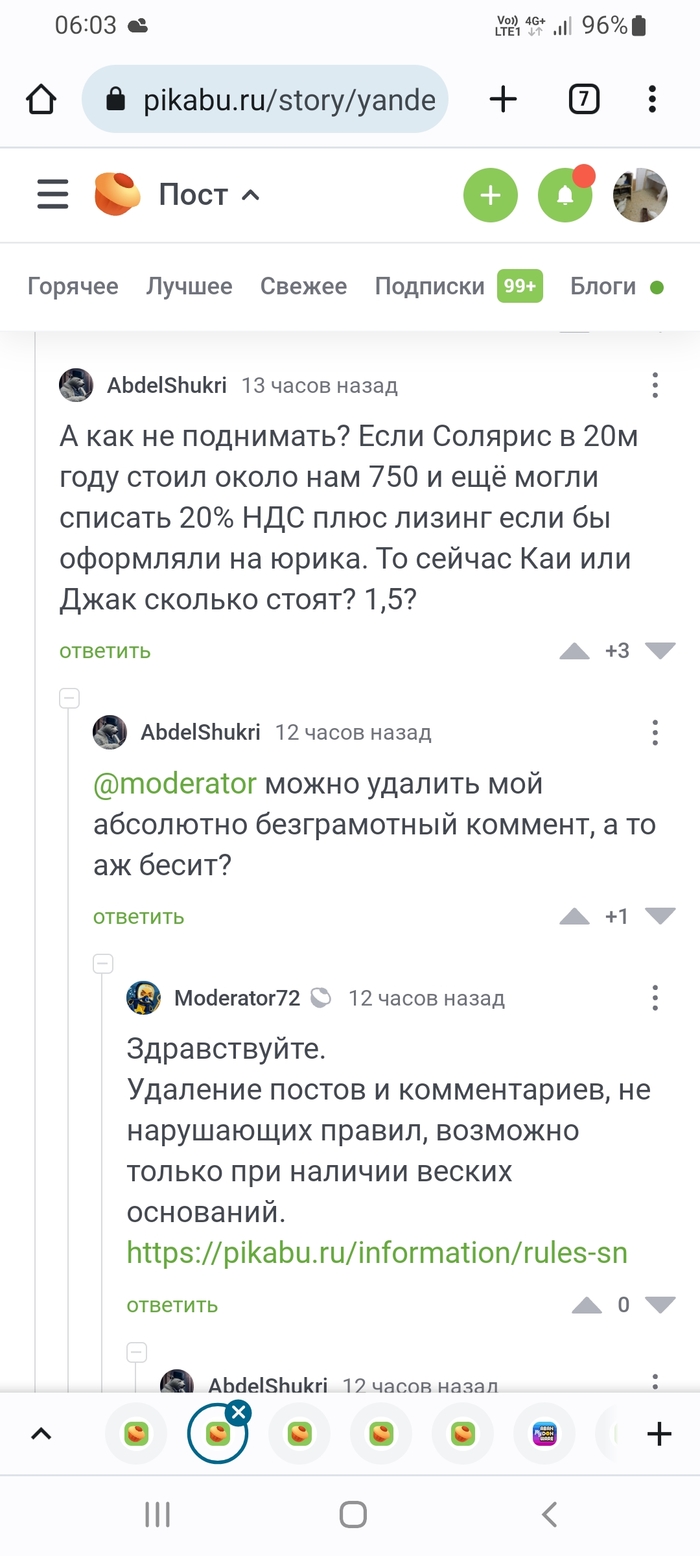Open a new browser tab with the plus icon
Viewport: 700px width, 1556px height.
pyautogui.click(x=503, y=98)
